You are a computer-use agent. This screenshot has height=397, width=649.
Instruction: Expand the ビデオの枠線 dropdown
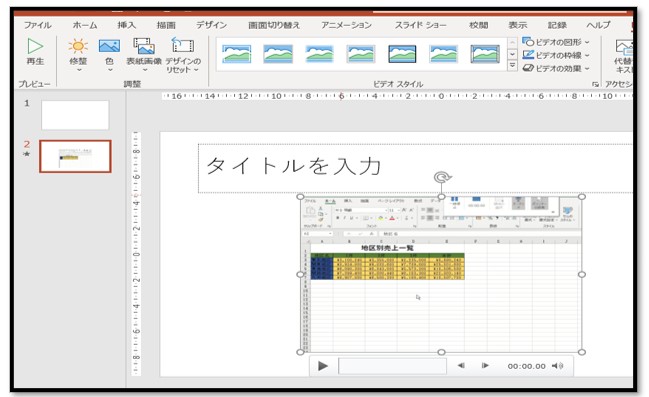click(587, 55)
